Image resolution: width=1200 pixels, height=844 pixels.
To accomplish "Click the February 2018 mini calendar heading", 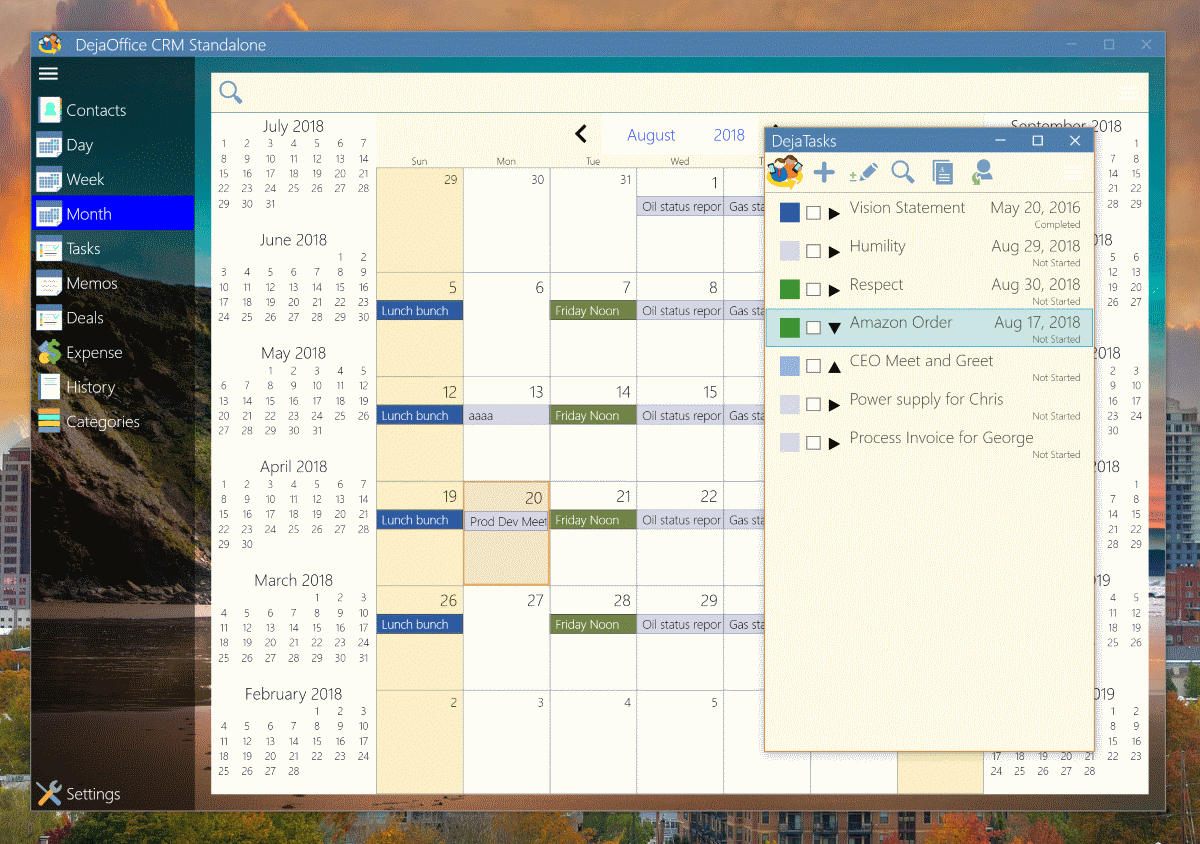I will [x=293, y=694].
